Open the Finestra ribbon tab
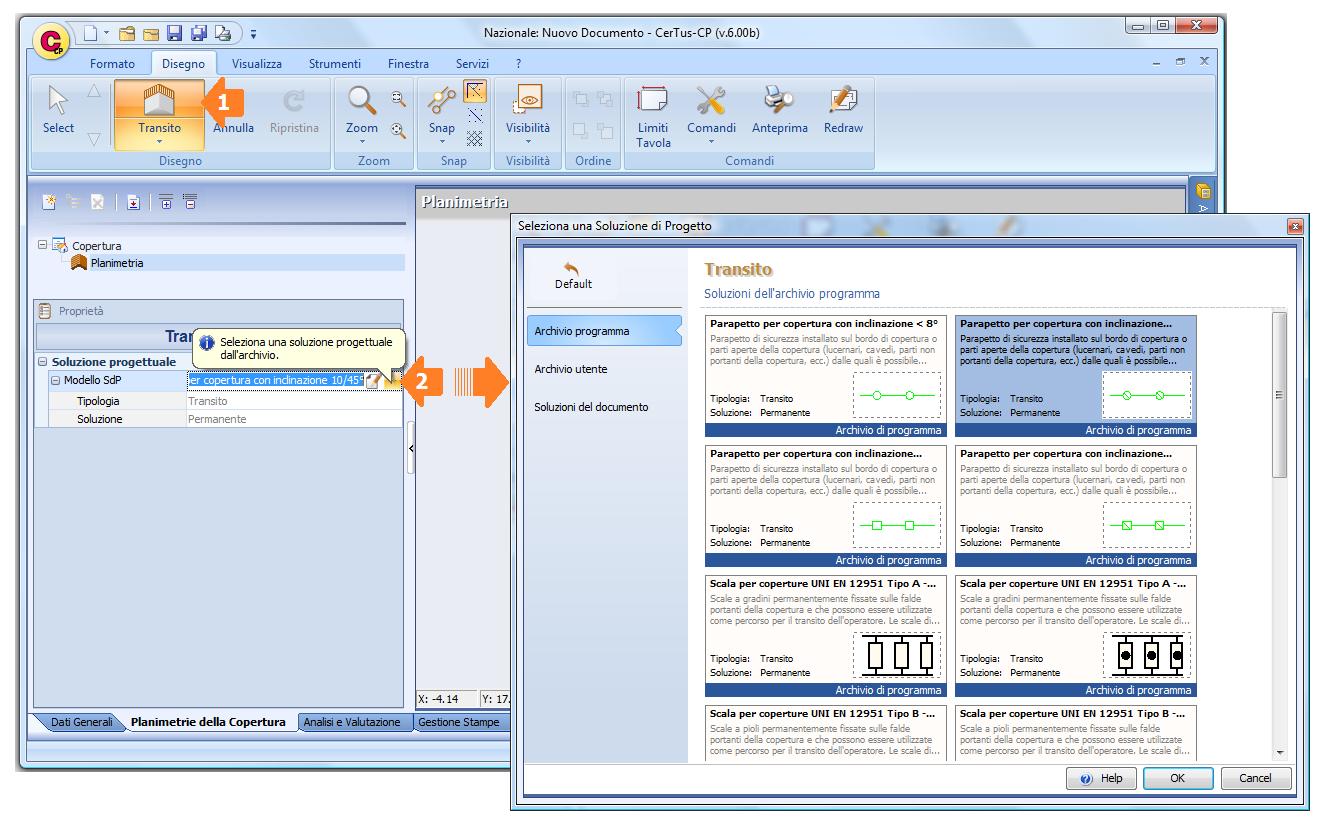The width and height of the screenshot is (1327, 825). point(408,64)
